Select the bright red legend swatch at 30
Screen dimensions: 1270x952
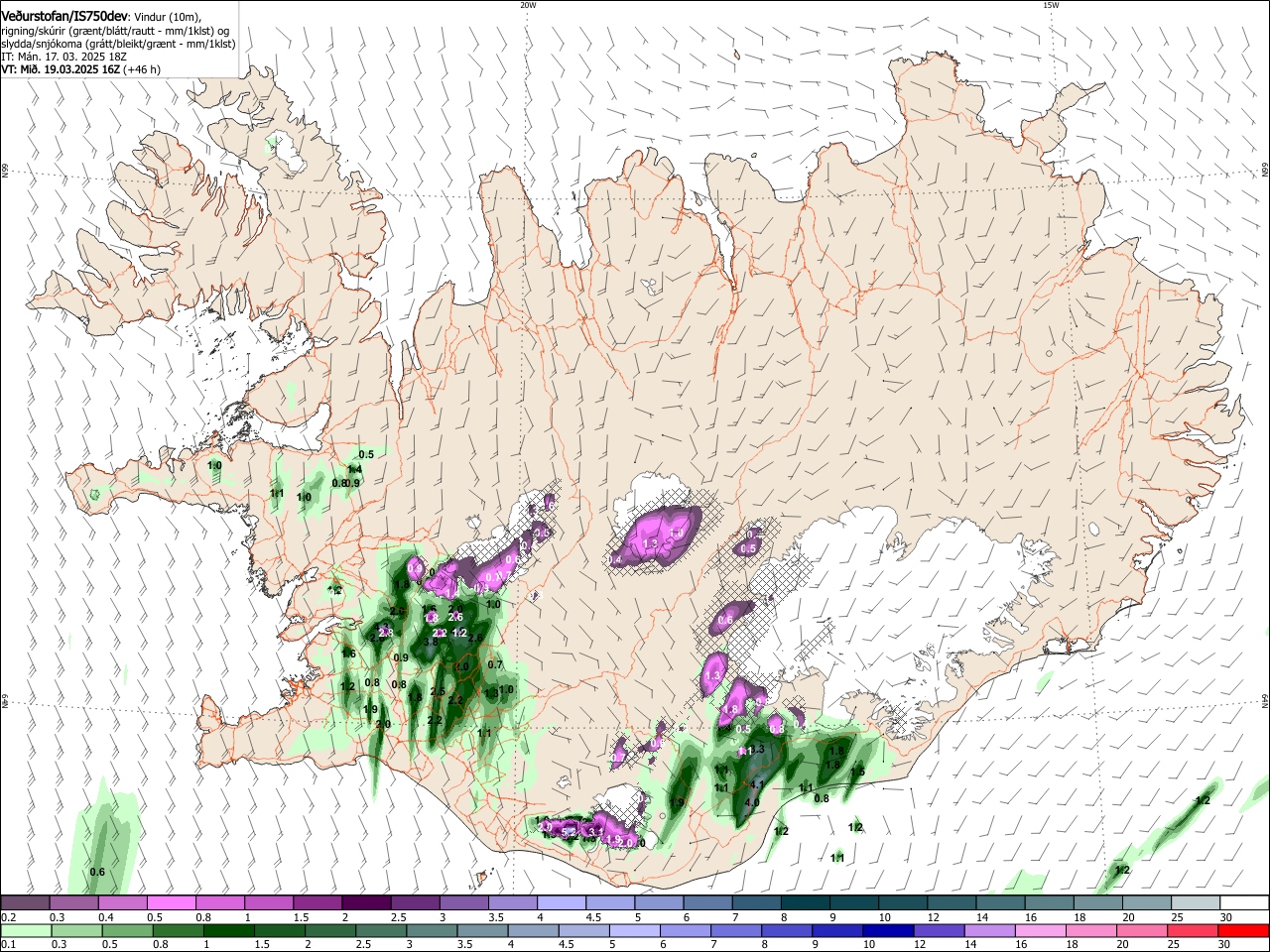click(1244, 930)
